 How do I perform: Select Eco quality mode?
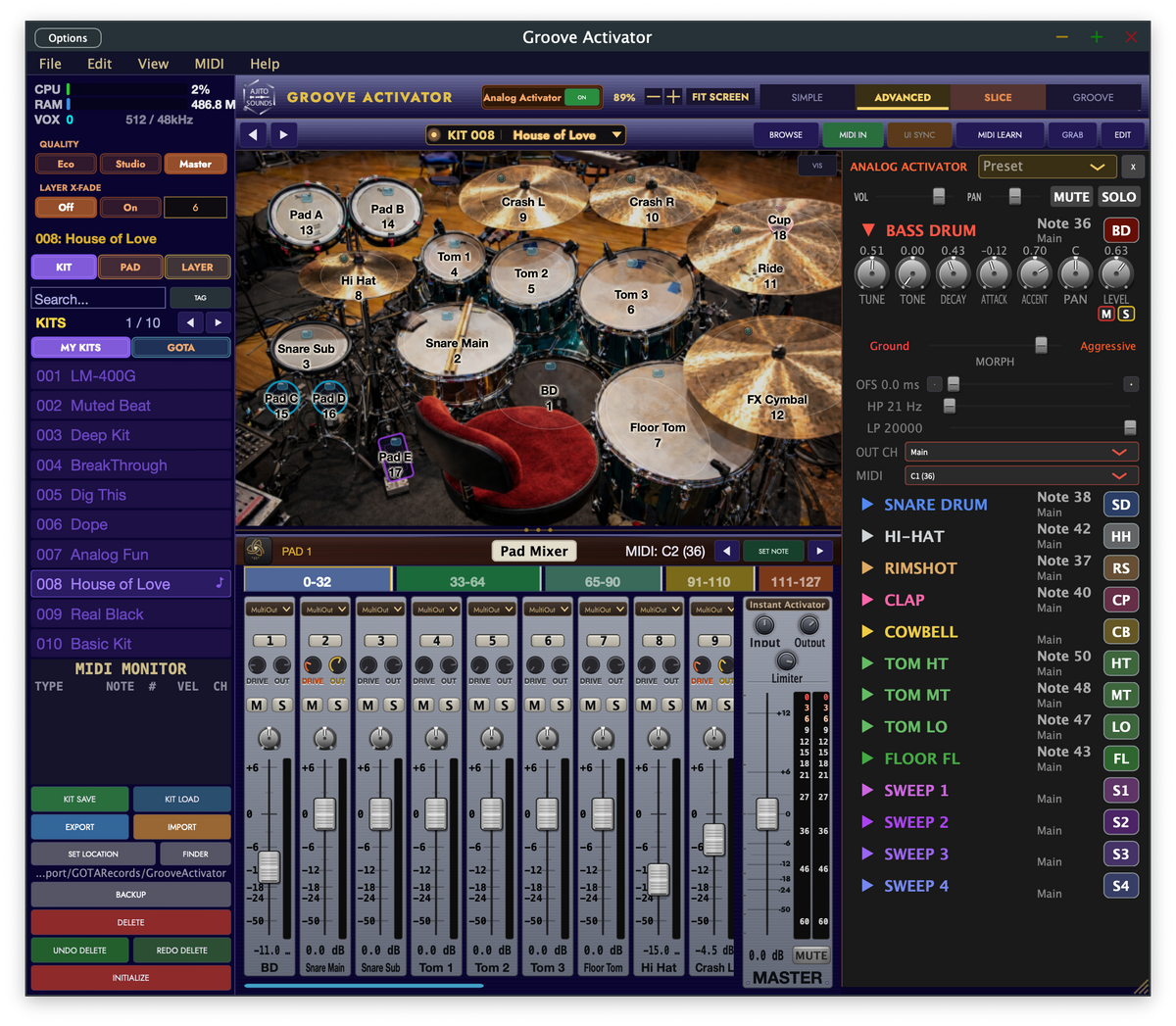[66, 164]
